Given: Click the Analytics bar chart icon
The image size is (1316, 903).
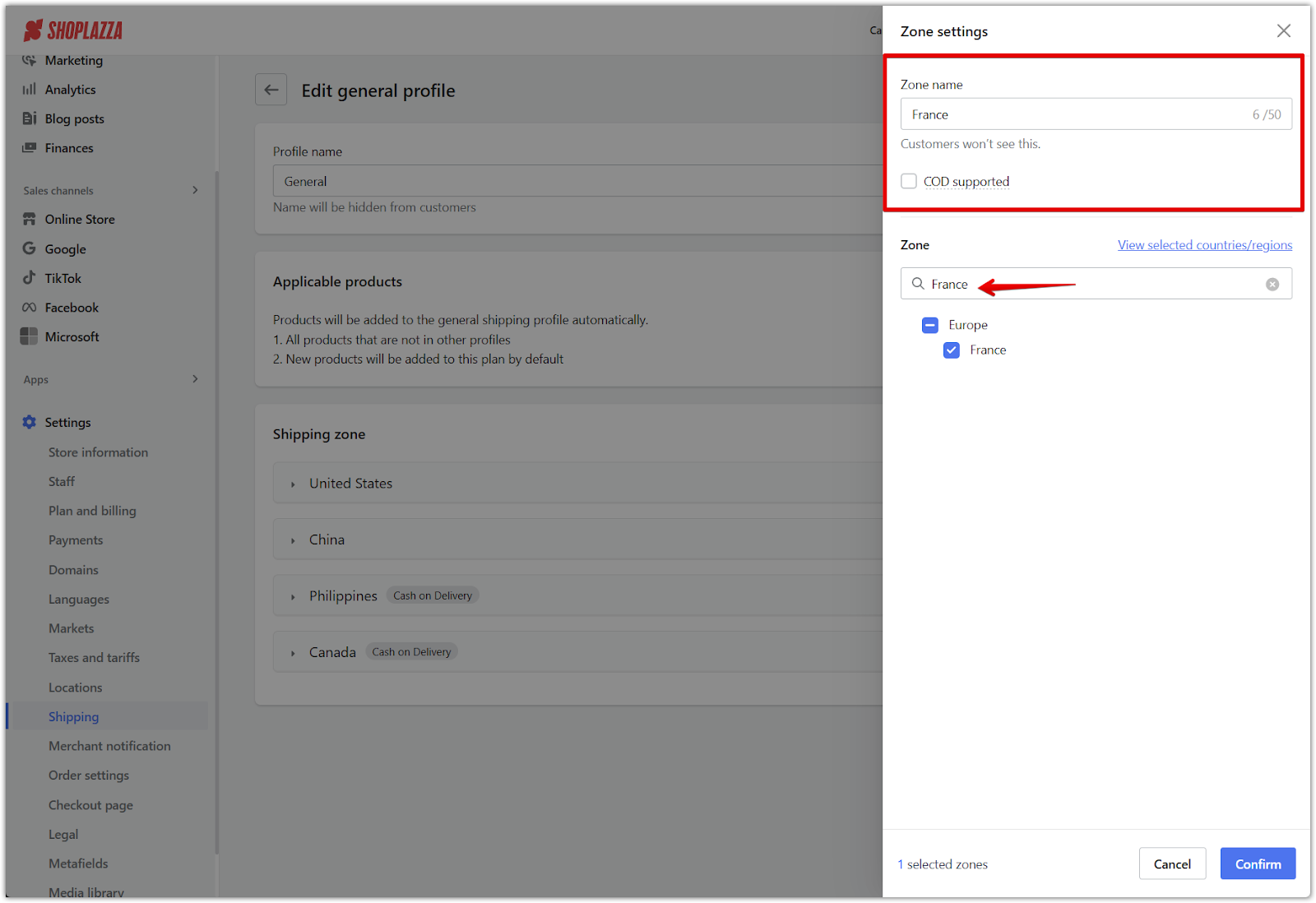Looking at the screenshot, I should pyautogui.click(x=30, y=89).
